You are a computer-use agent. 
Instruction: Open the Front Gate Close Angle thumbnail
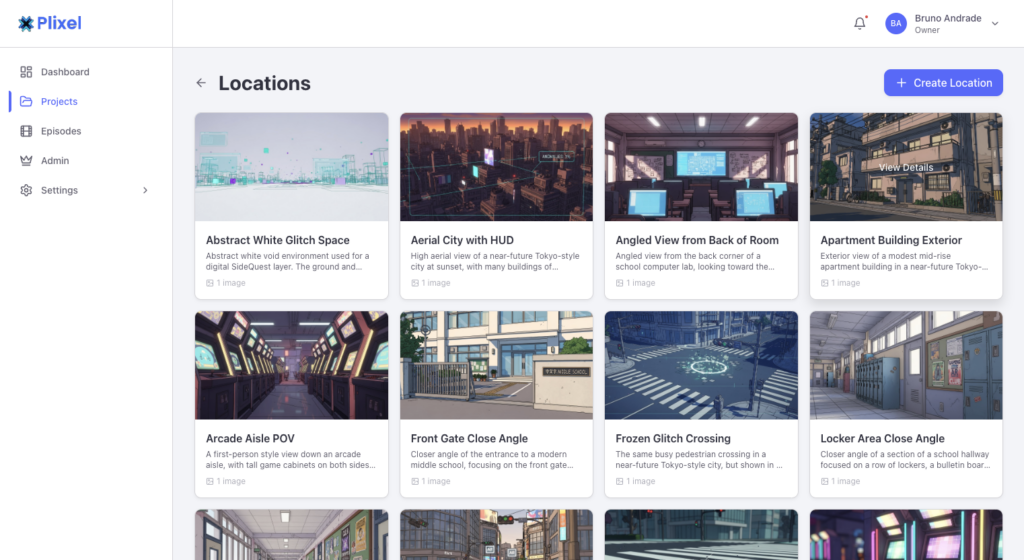[x=496, y=365]
